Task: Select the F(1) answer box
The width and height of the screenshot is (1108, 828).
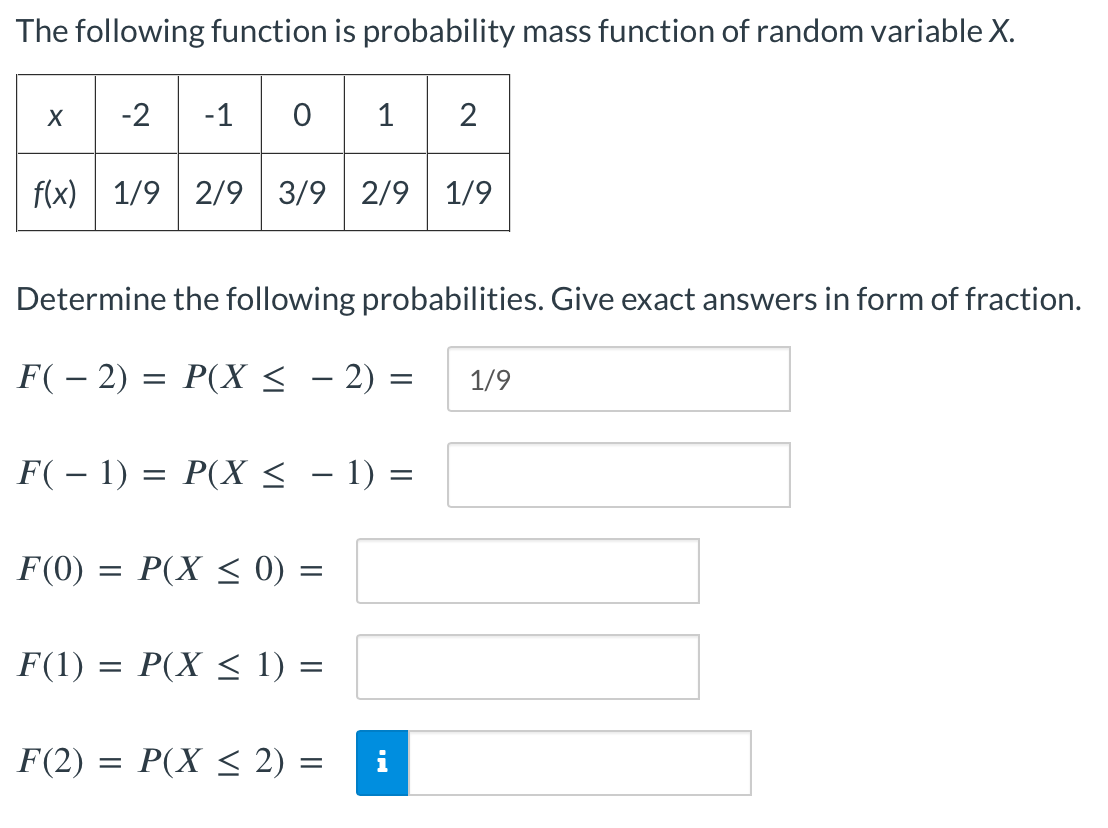Action: [527, 666]
